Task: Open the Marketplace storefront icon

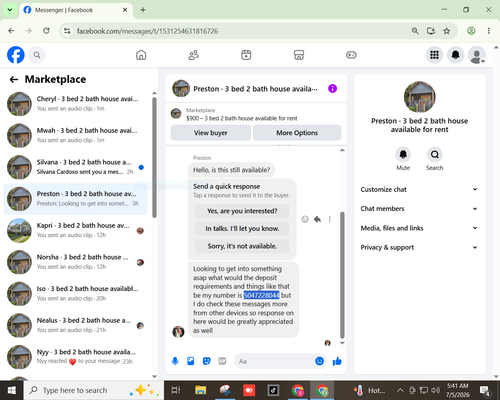Action: coord(299,55)
